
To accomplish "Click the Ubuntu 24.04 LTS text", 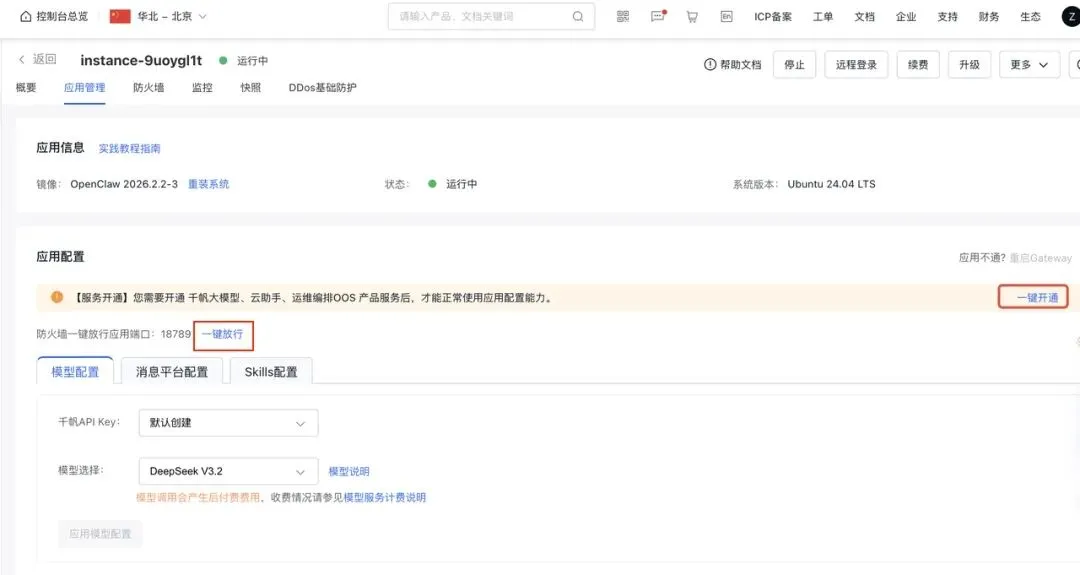I will (831, 184).
